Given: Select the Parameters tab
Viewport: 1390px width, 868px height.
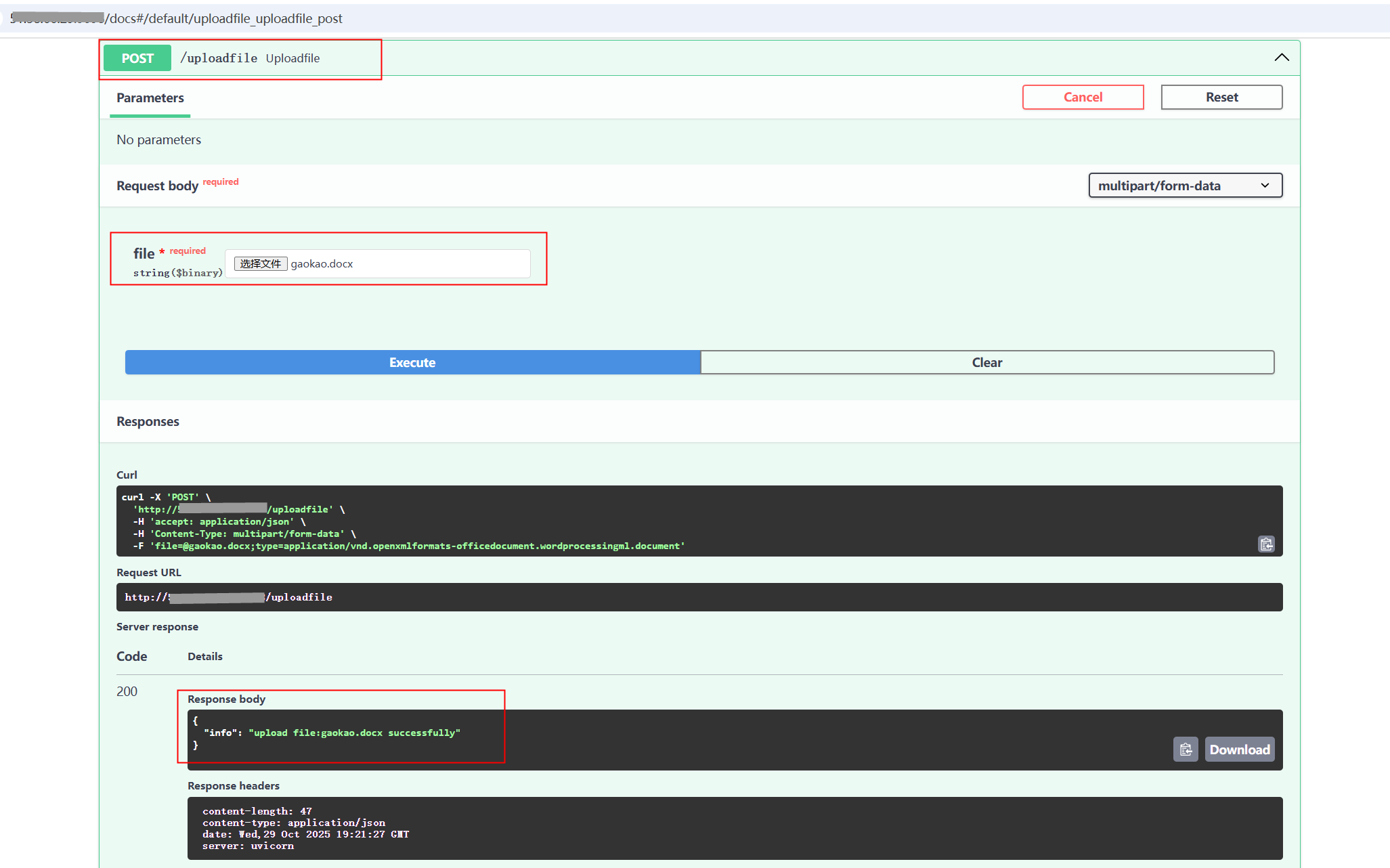Looking at the screenshot, I should [150, 98].
